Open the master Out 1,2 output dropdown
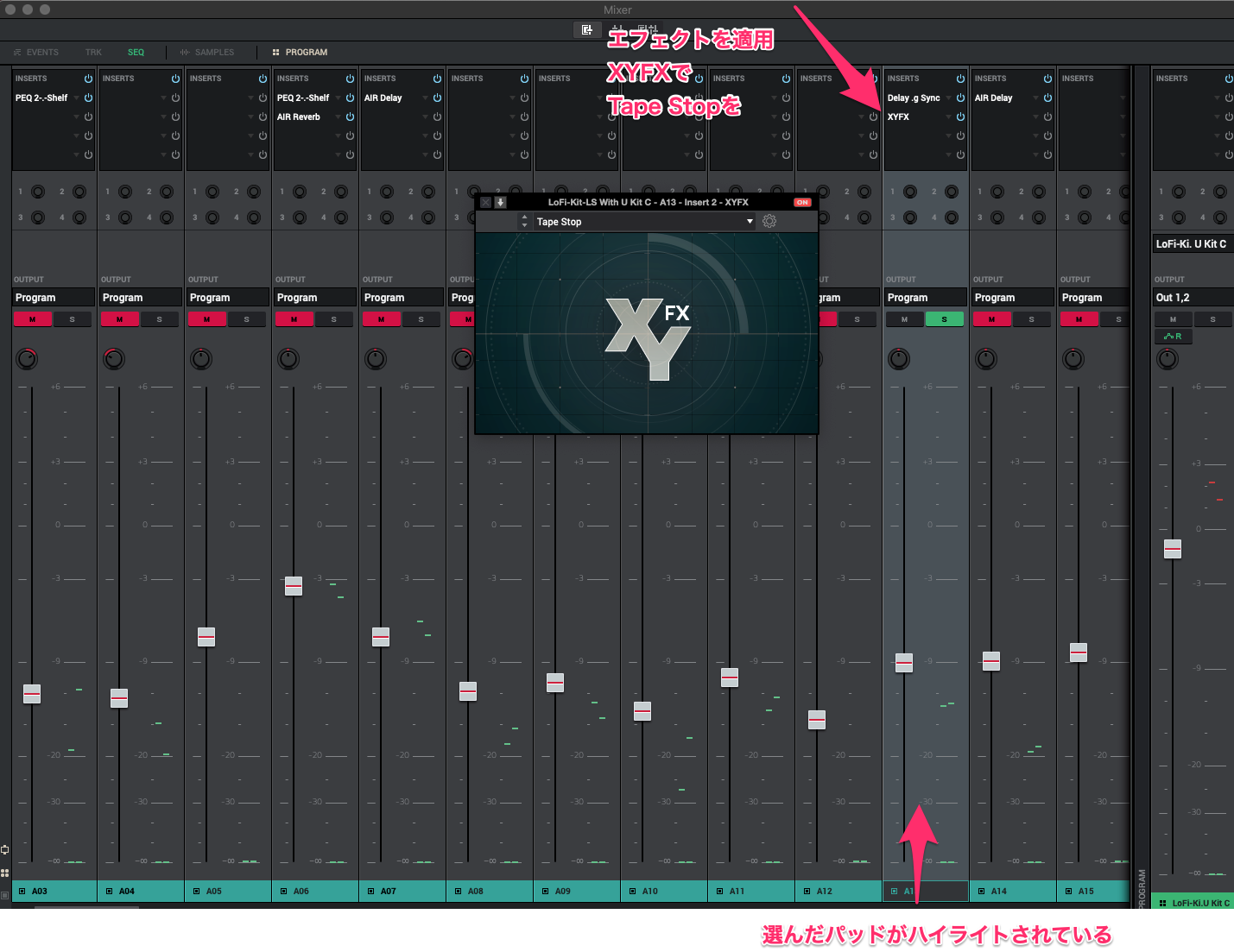 pyautogui.click(x=1193, y=298)
